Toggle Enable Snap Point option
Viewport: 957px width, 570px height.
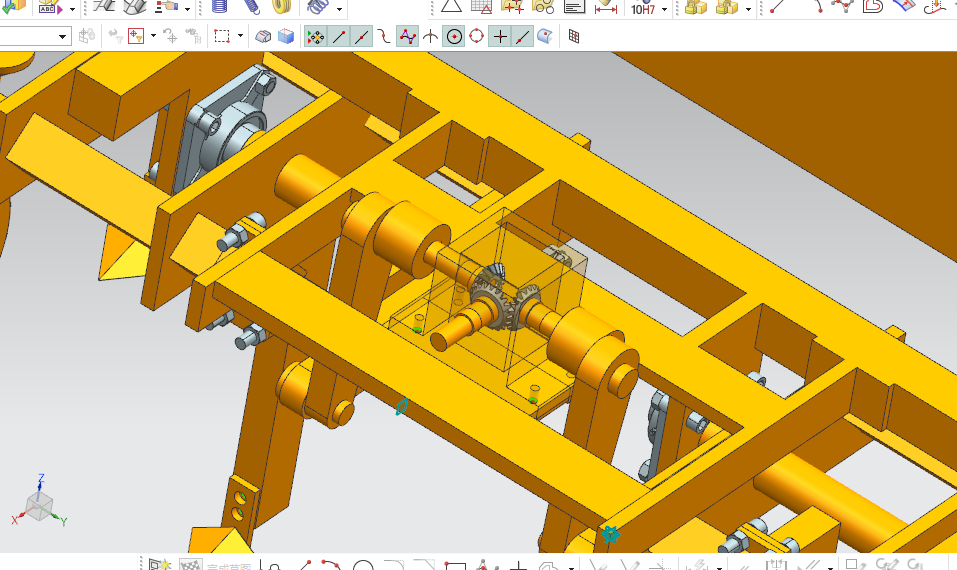[316, 37]
